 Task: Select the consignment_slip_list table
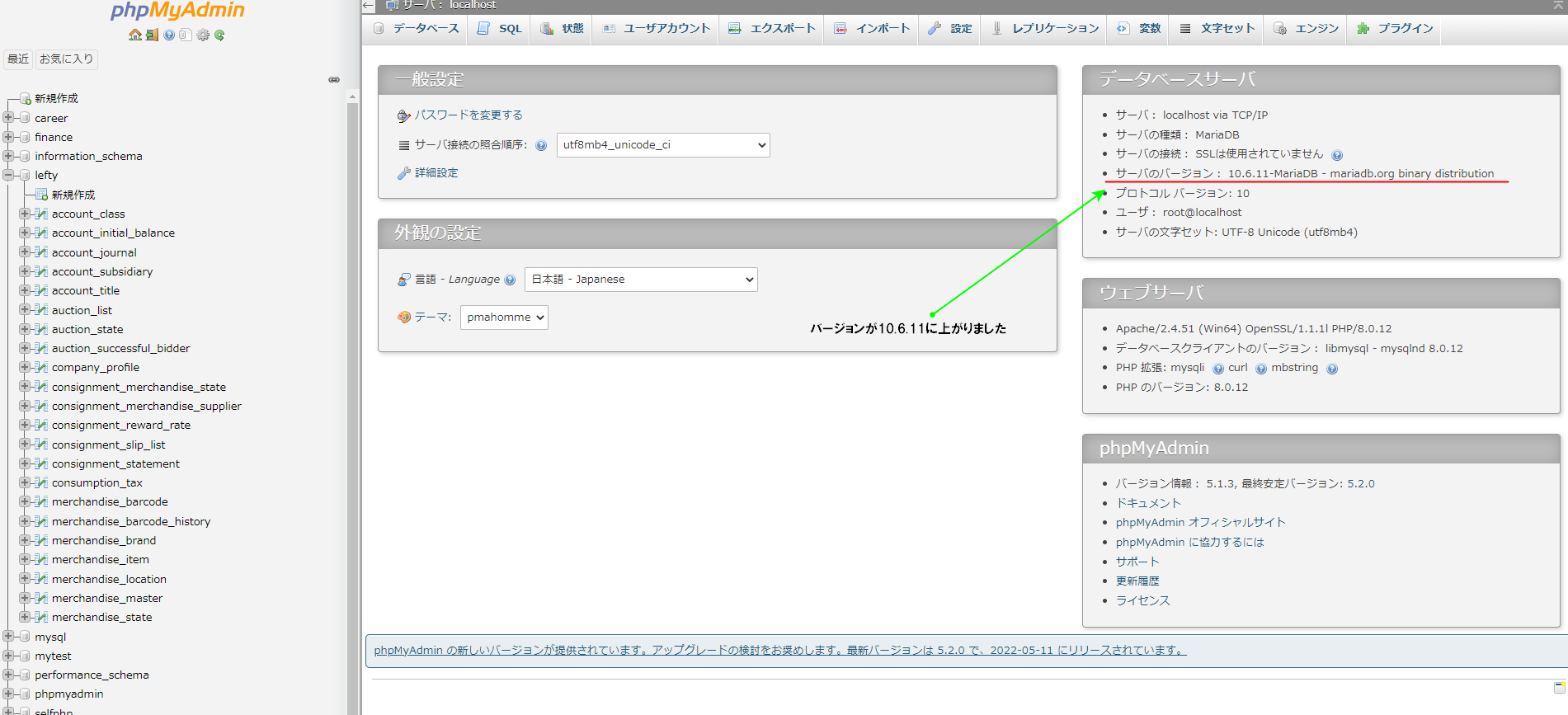tap(108, 445)
